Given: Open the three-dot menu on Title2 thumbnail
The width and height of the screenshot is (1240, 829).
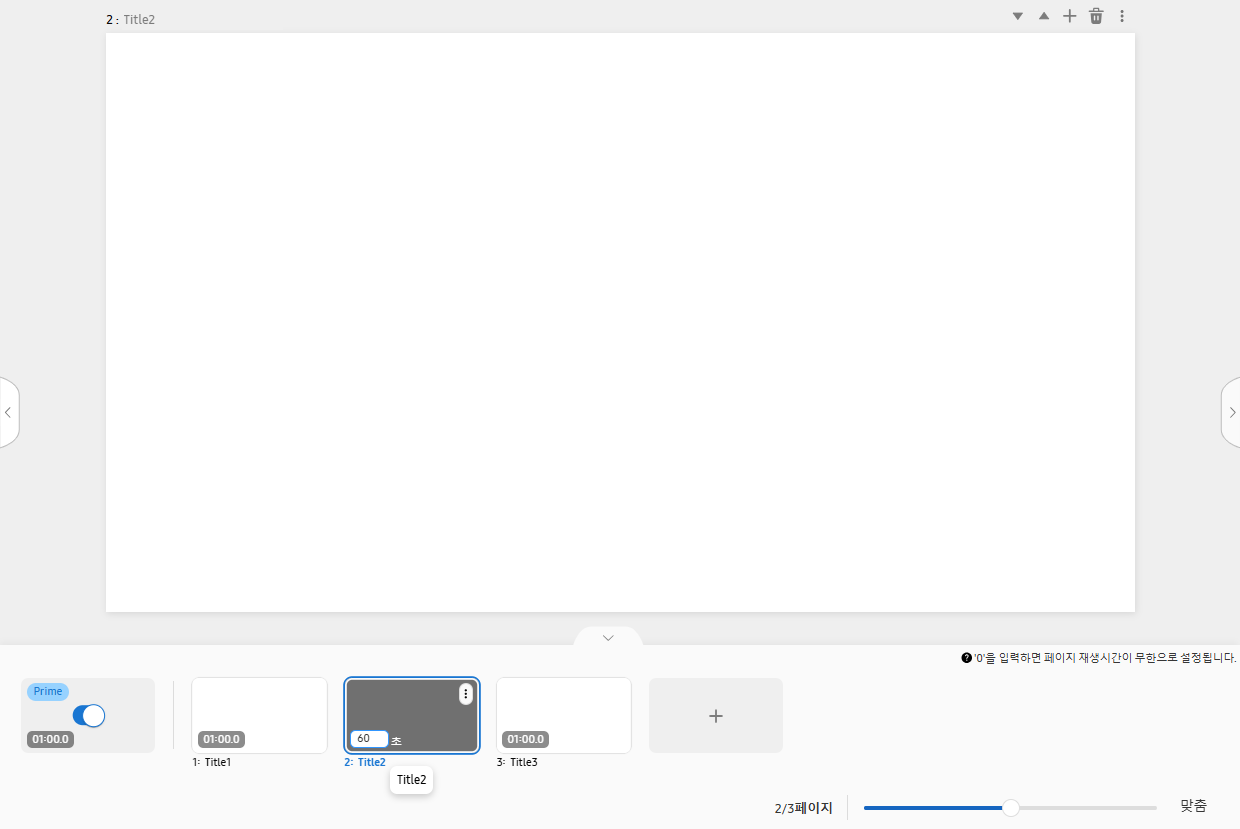Looking at the screenshot, I should tap(466, 694).
